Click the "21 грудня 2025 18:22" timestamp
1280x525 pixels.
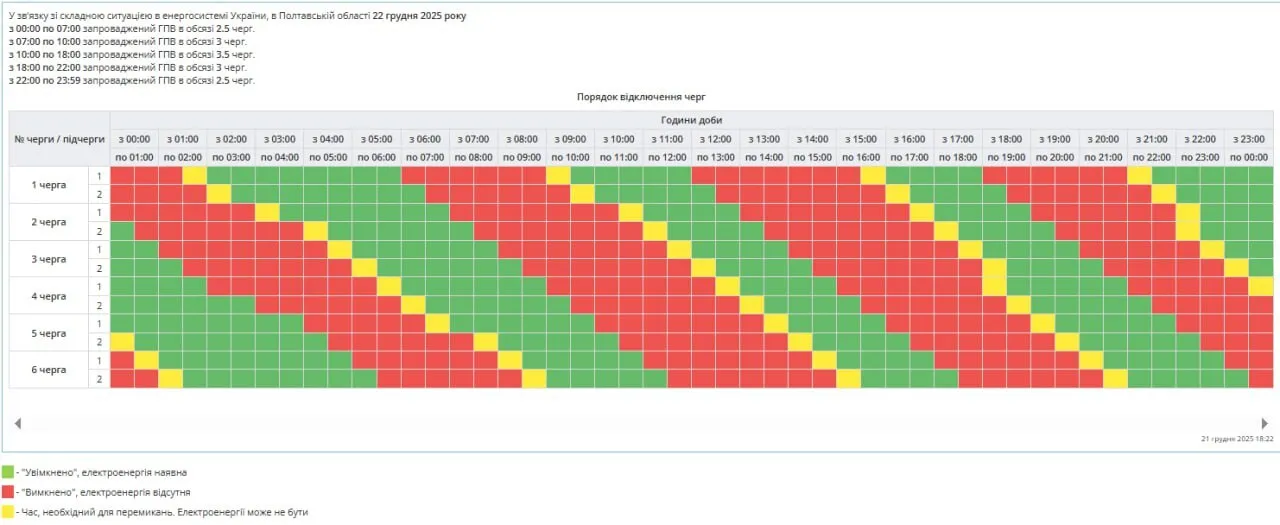[1237, 439]
